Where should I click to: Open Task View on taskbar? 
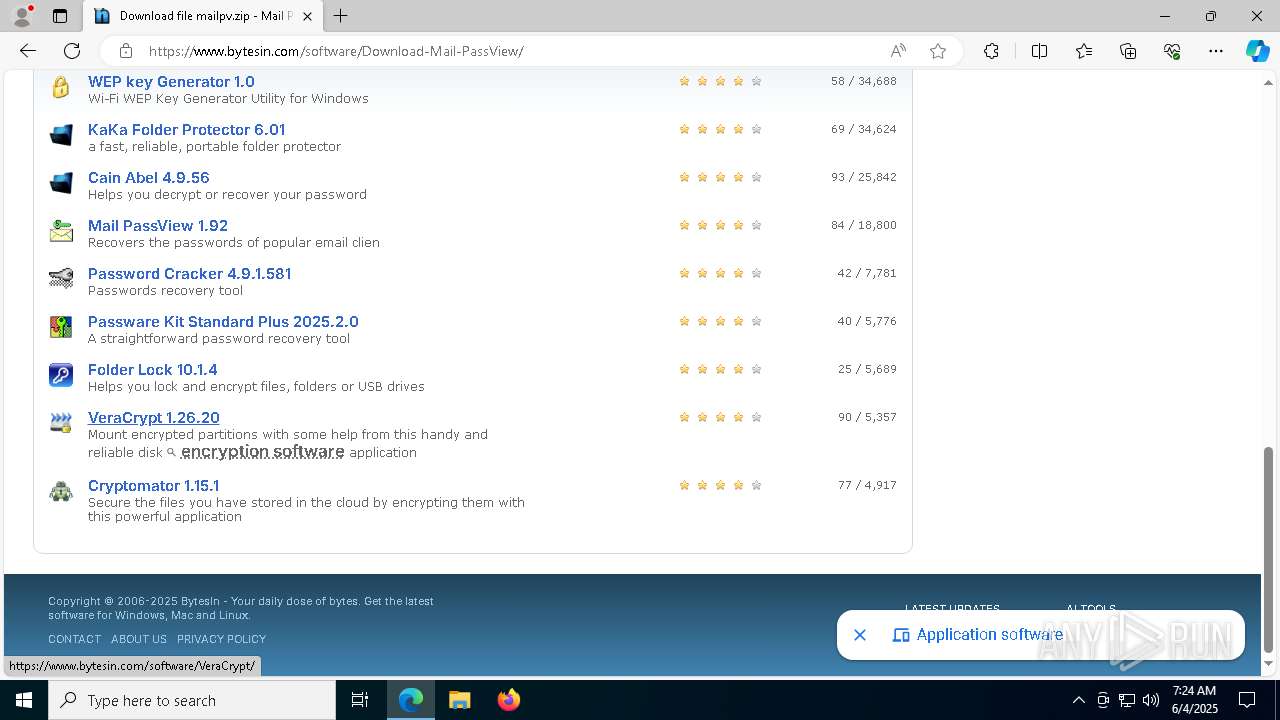coord(360,700)
